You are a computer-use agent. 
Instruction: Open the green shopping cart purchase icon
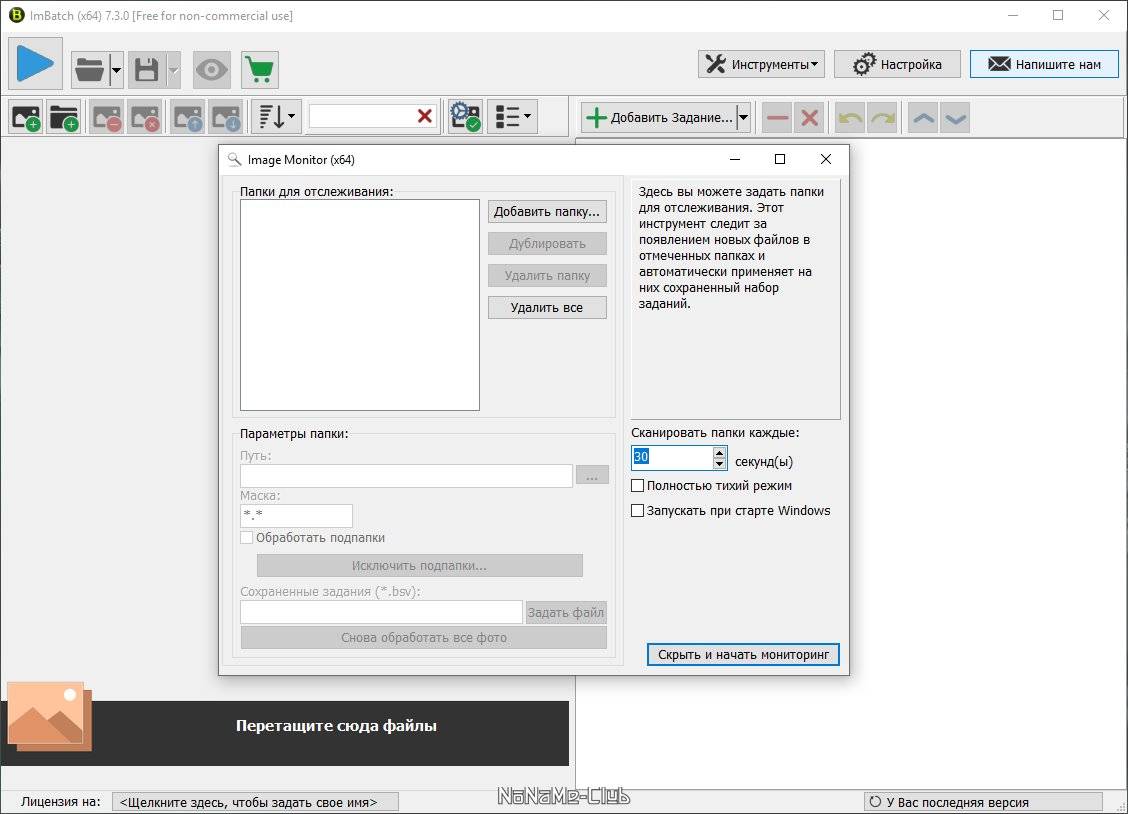pos(260,70)
